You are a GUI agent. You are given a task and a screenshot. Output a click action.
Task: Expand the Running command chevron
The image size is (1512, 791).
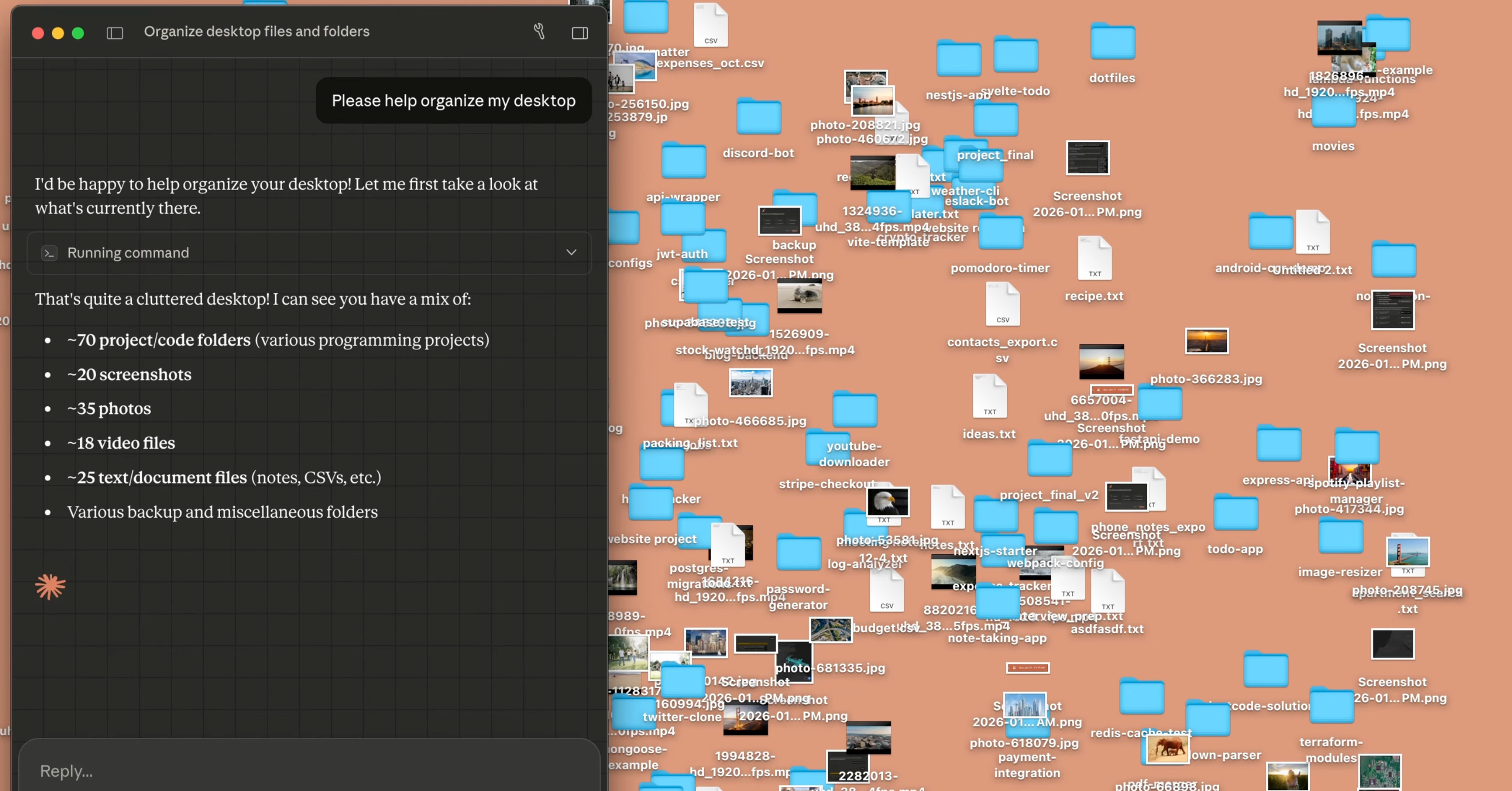pos(571,253)
